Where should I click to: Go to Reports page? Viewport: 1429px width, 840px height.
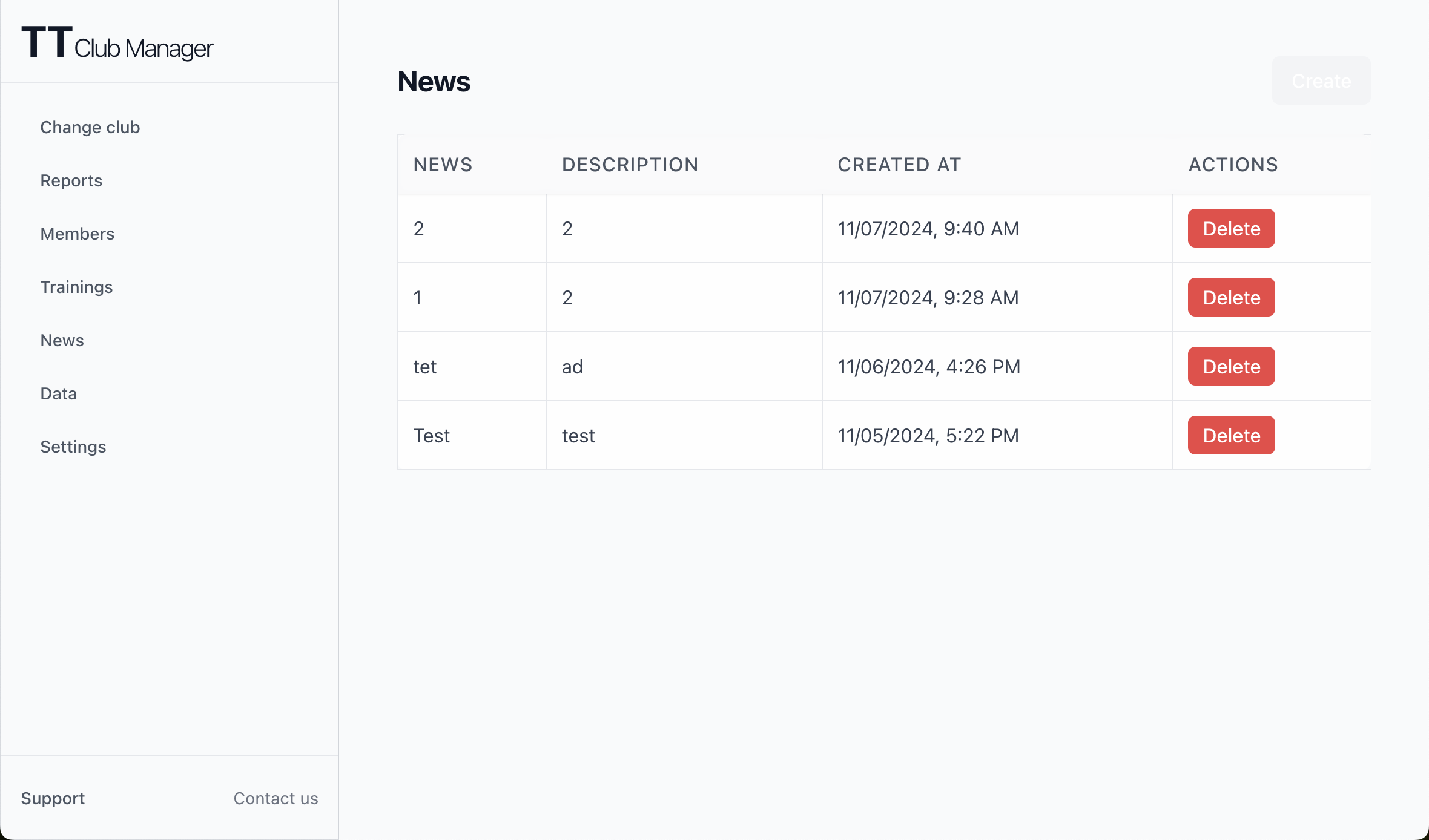(x=71, y=181)
